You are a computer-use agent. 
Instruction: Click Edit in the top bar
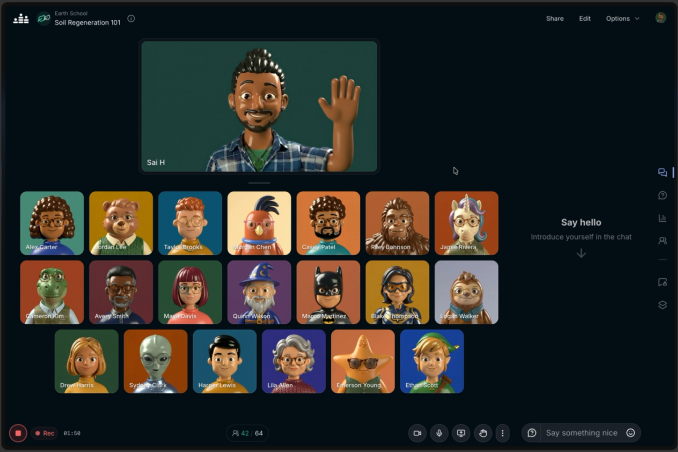pos(585,19)
